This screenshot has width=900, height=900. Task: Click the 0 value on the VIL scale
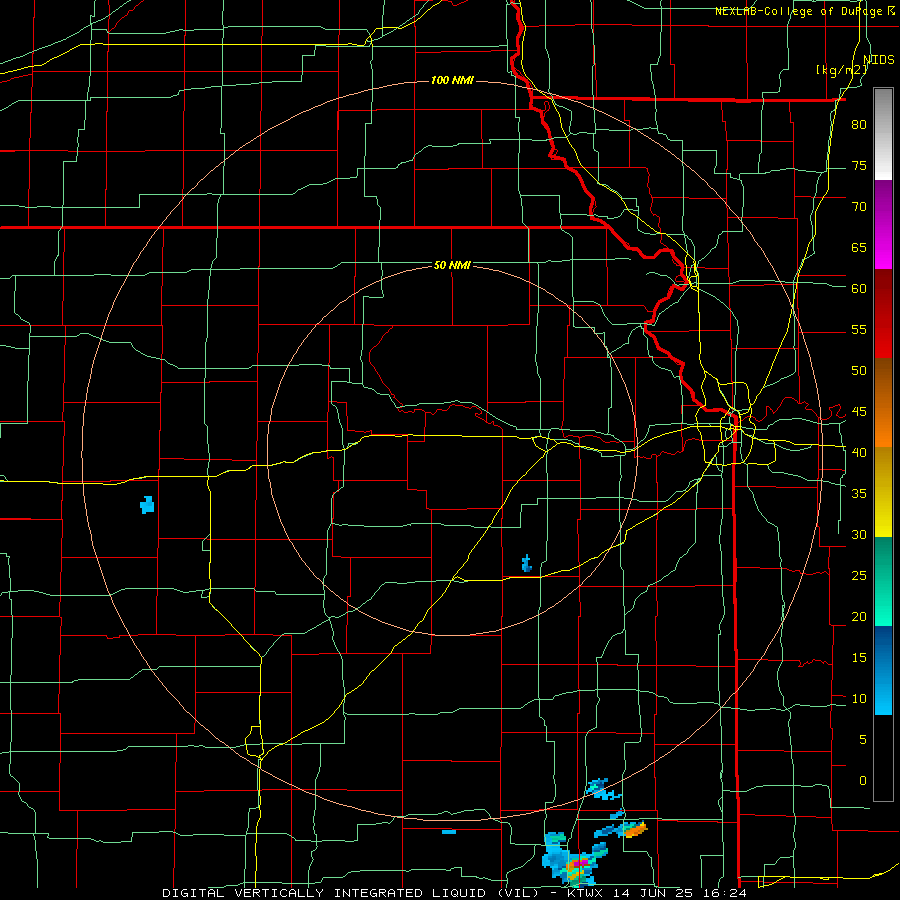pyautogui.click(x=862, y=781)
